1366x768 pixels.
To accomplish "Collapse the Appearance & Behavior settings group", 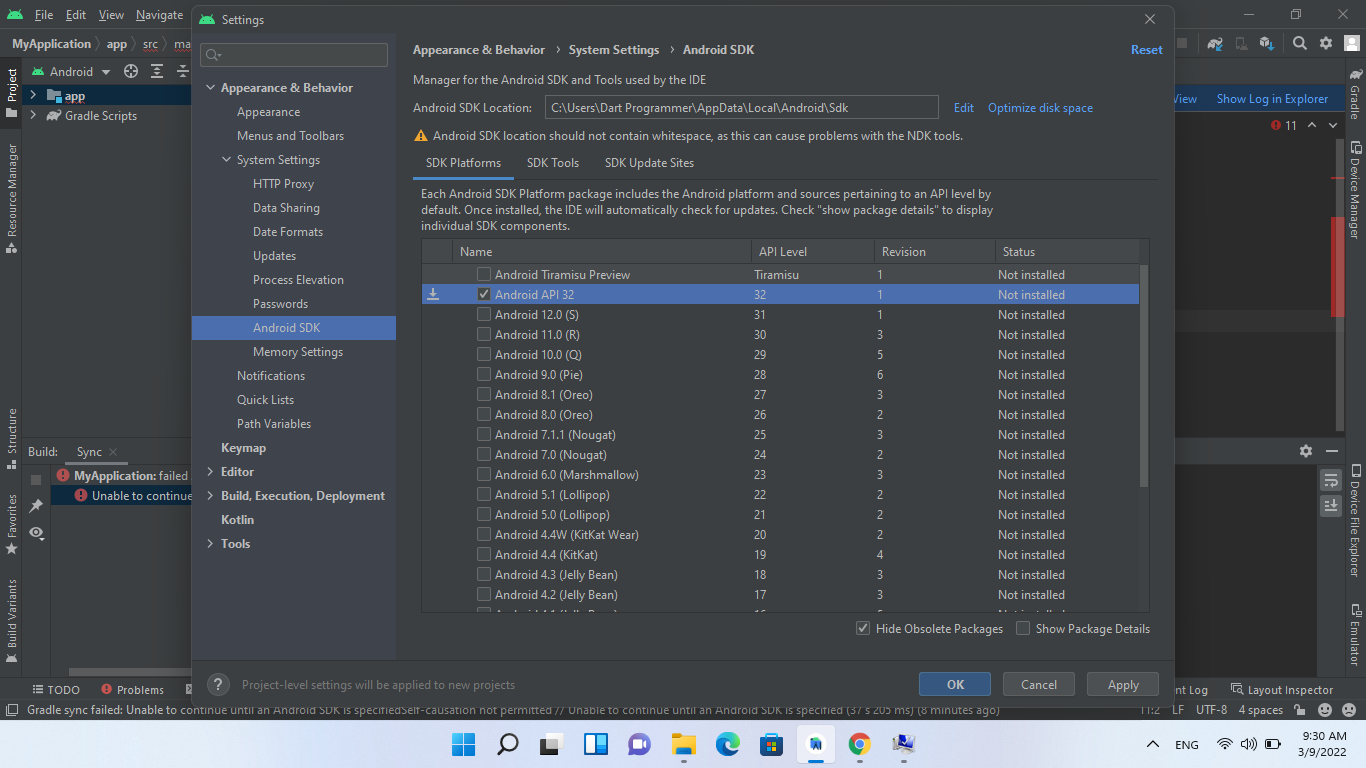I will pyautogui.click(x=211, y=88).
